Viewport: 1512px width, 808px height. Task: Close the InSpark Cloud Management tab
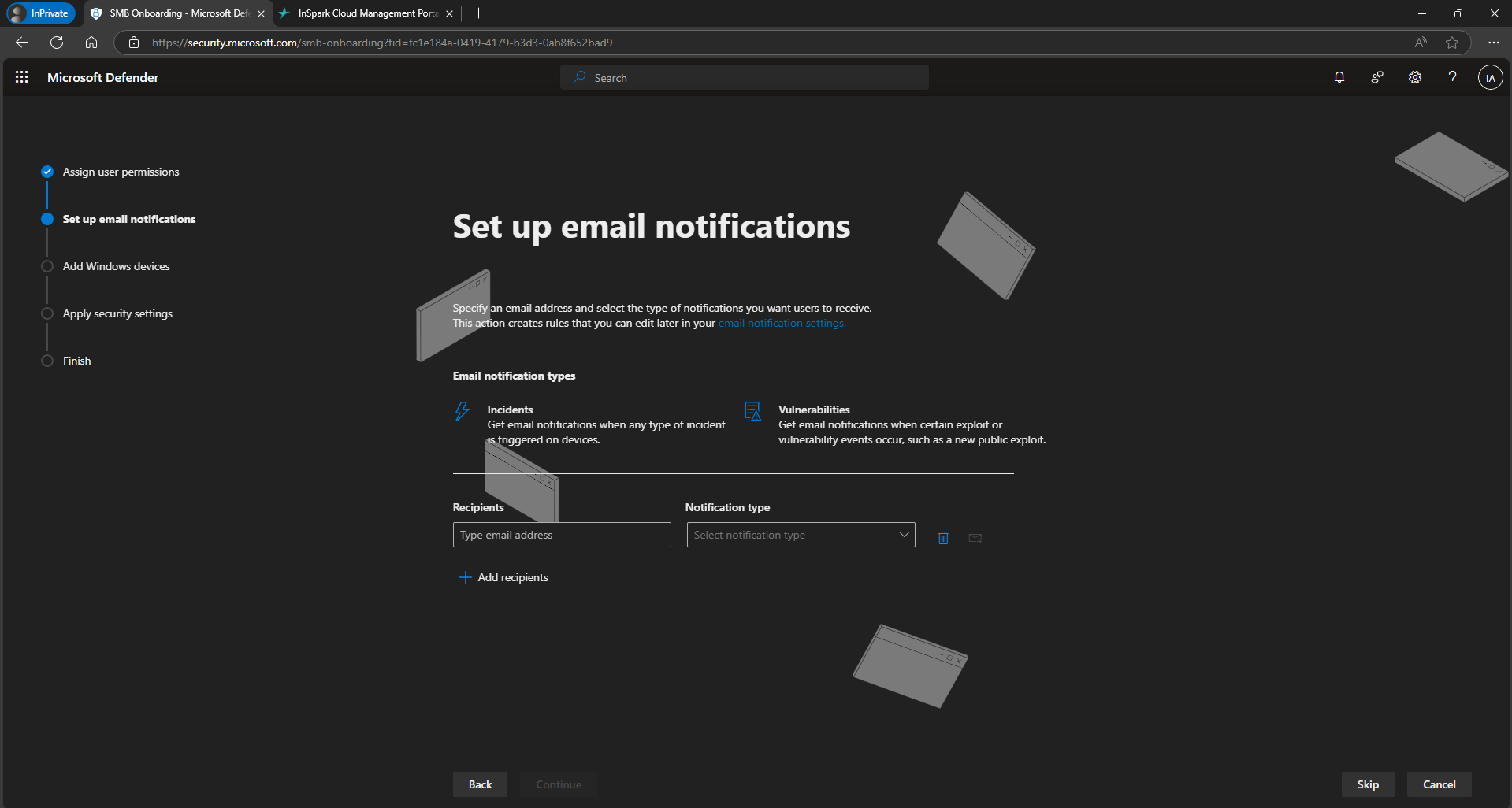pos(449,13)
